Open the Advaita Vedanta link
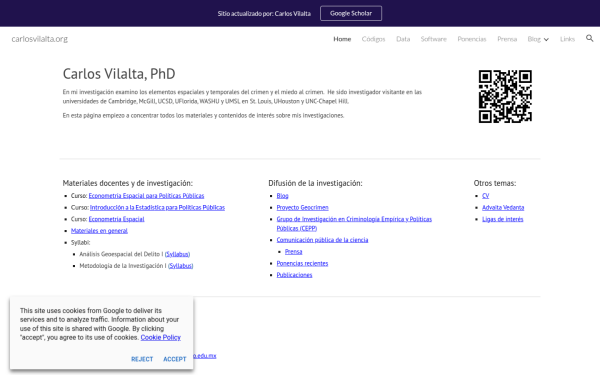 pyautogui.click(x=503, y=207)
